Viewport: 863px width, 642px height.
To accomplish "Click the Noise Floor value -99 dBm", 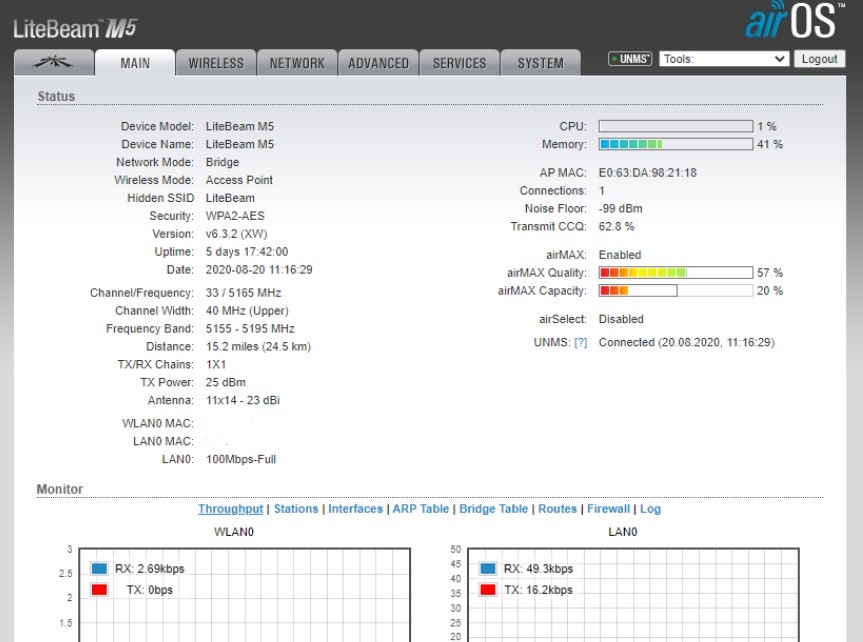I will click(x=620, y=209).
